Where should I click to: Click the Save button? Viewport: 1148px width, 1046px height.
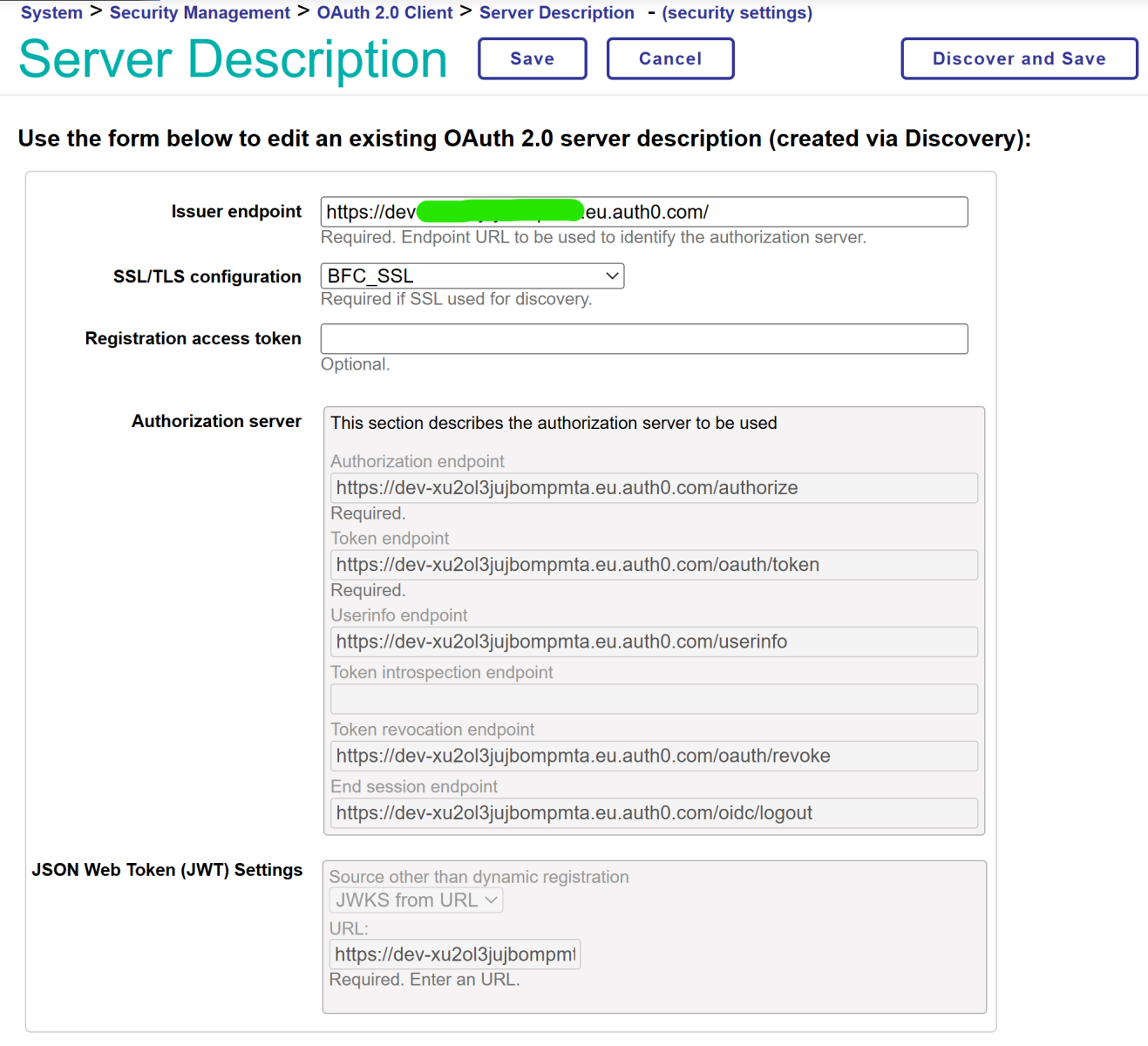[x=532, y=58]
